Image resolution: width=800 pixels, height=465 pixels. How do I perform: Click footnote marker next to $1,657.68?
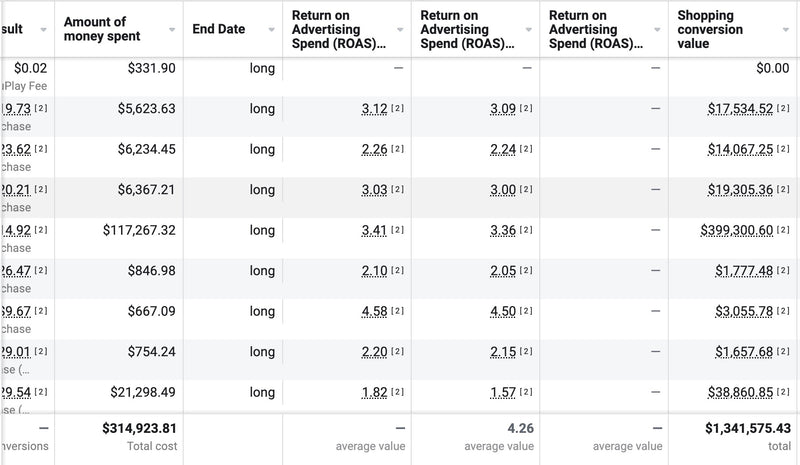coord(783,352)
